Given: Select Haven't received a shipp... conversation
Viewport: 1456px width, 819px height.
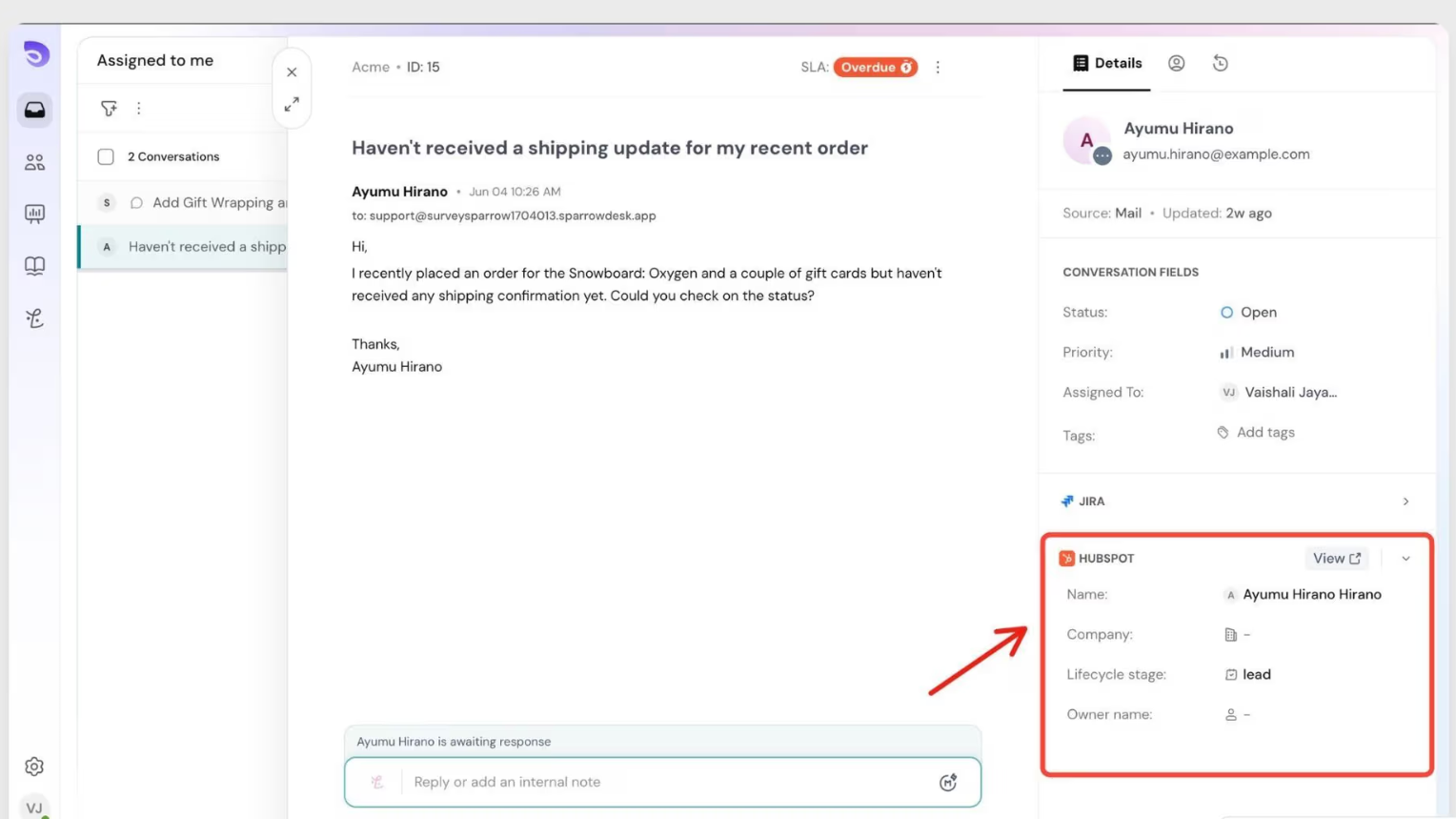Looking at the screenshot, I should tap(183, 246).
